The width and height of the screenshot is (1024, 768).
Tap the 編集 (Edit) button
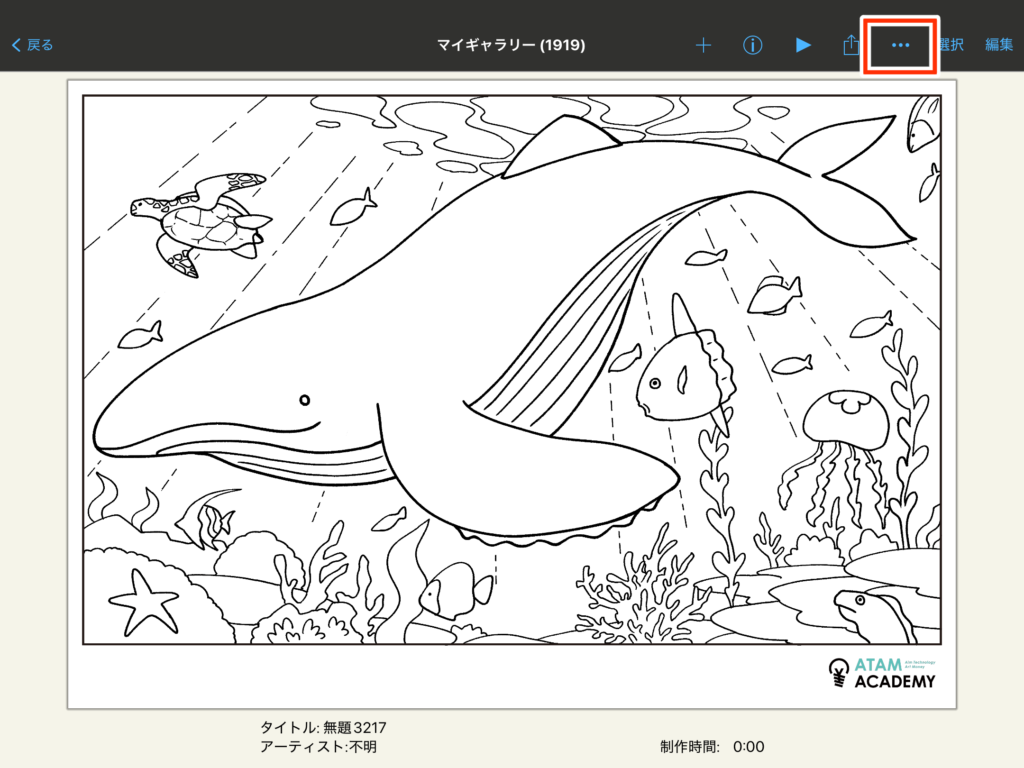[x=998, y=45]
